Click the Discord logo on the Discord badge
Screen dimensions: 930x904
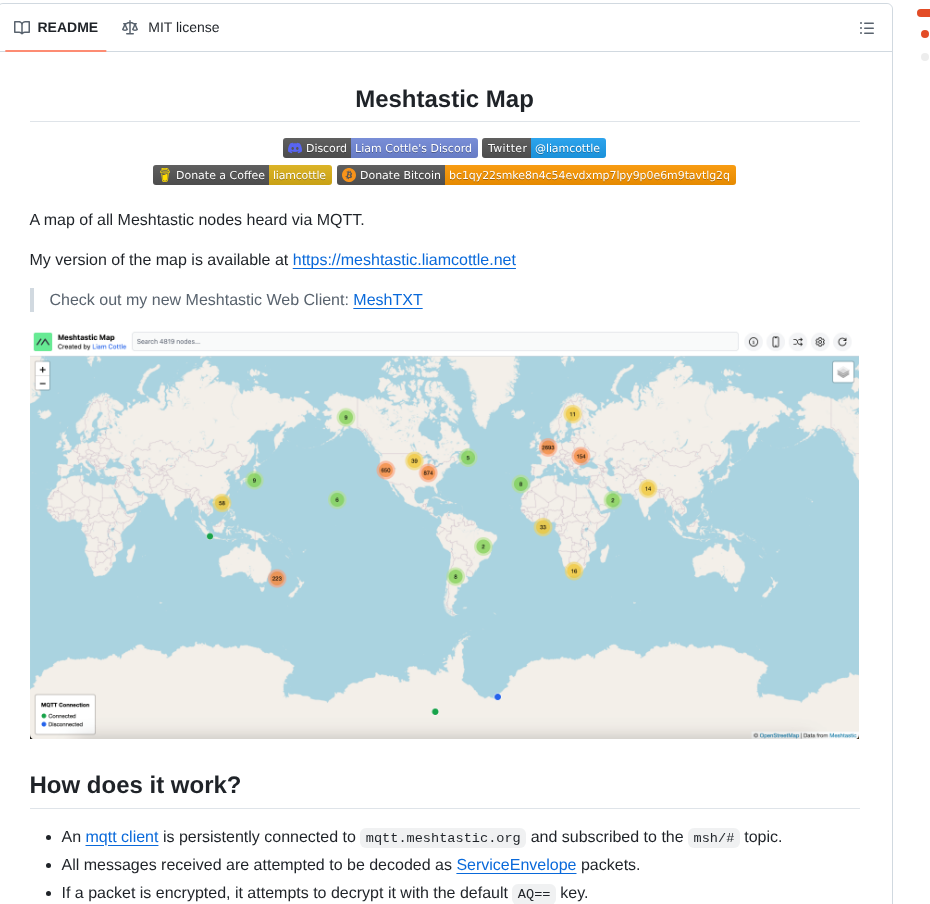point(293,147)
